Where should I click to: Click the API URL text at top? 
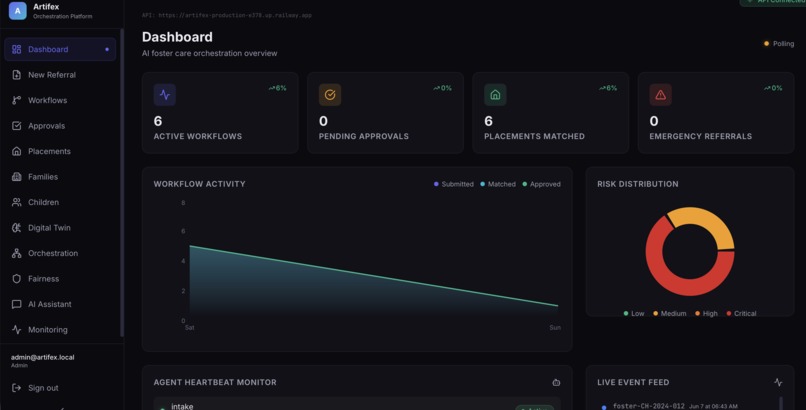pos(227,15)
